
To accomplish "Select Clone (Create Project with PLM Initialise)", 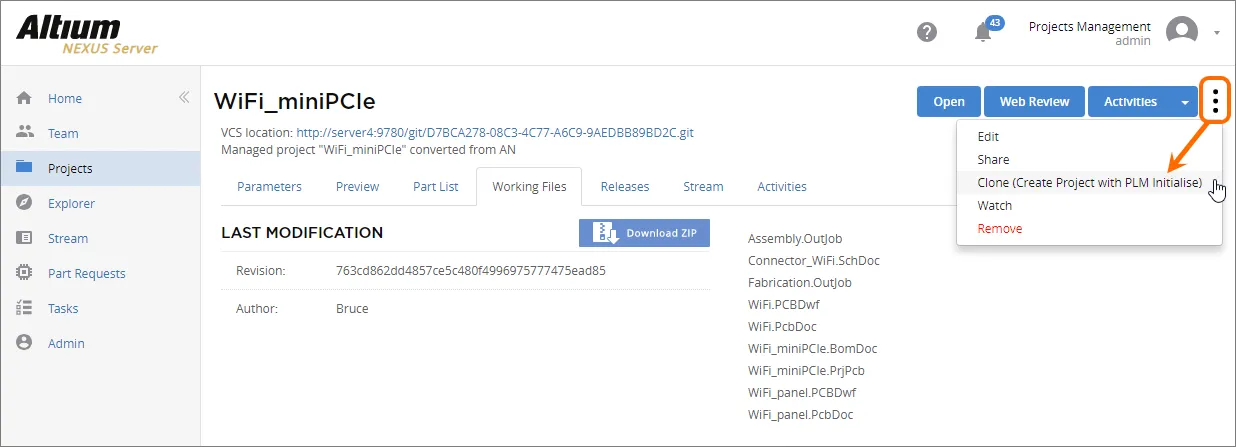I will tap(1089, 183).
